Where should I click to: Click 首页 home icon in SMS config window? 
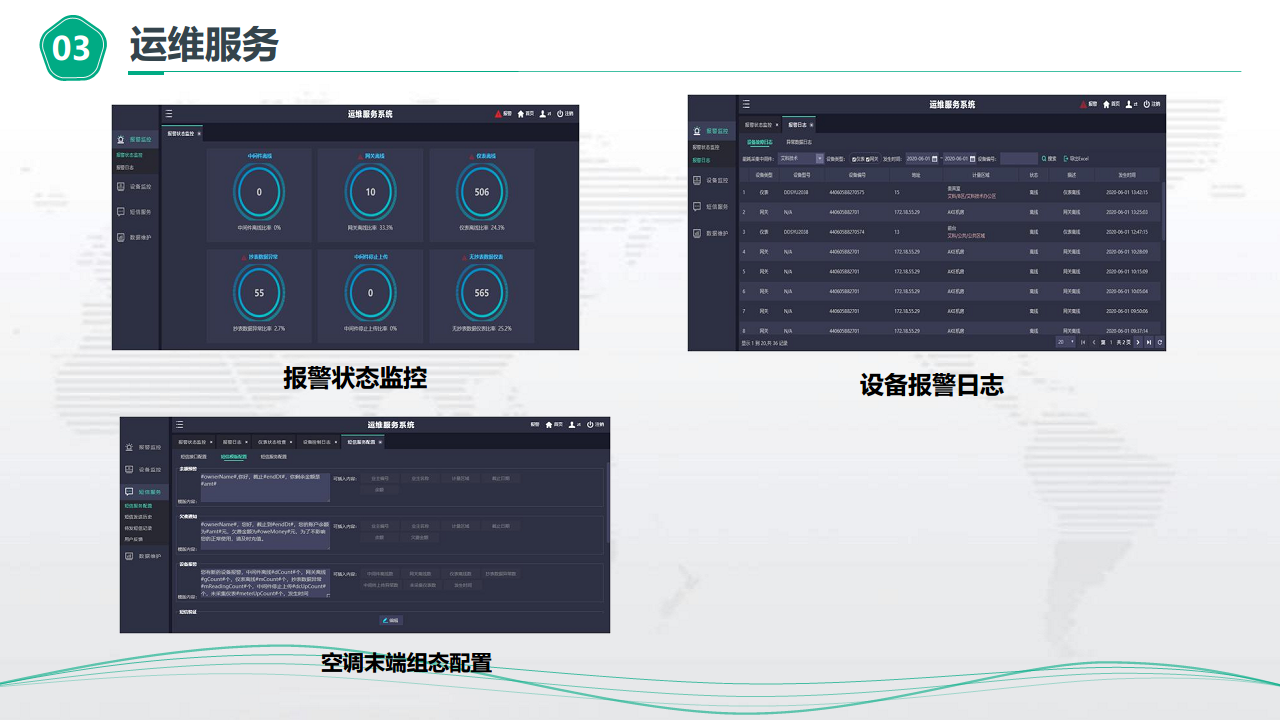549,425
